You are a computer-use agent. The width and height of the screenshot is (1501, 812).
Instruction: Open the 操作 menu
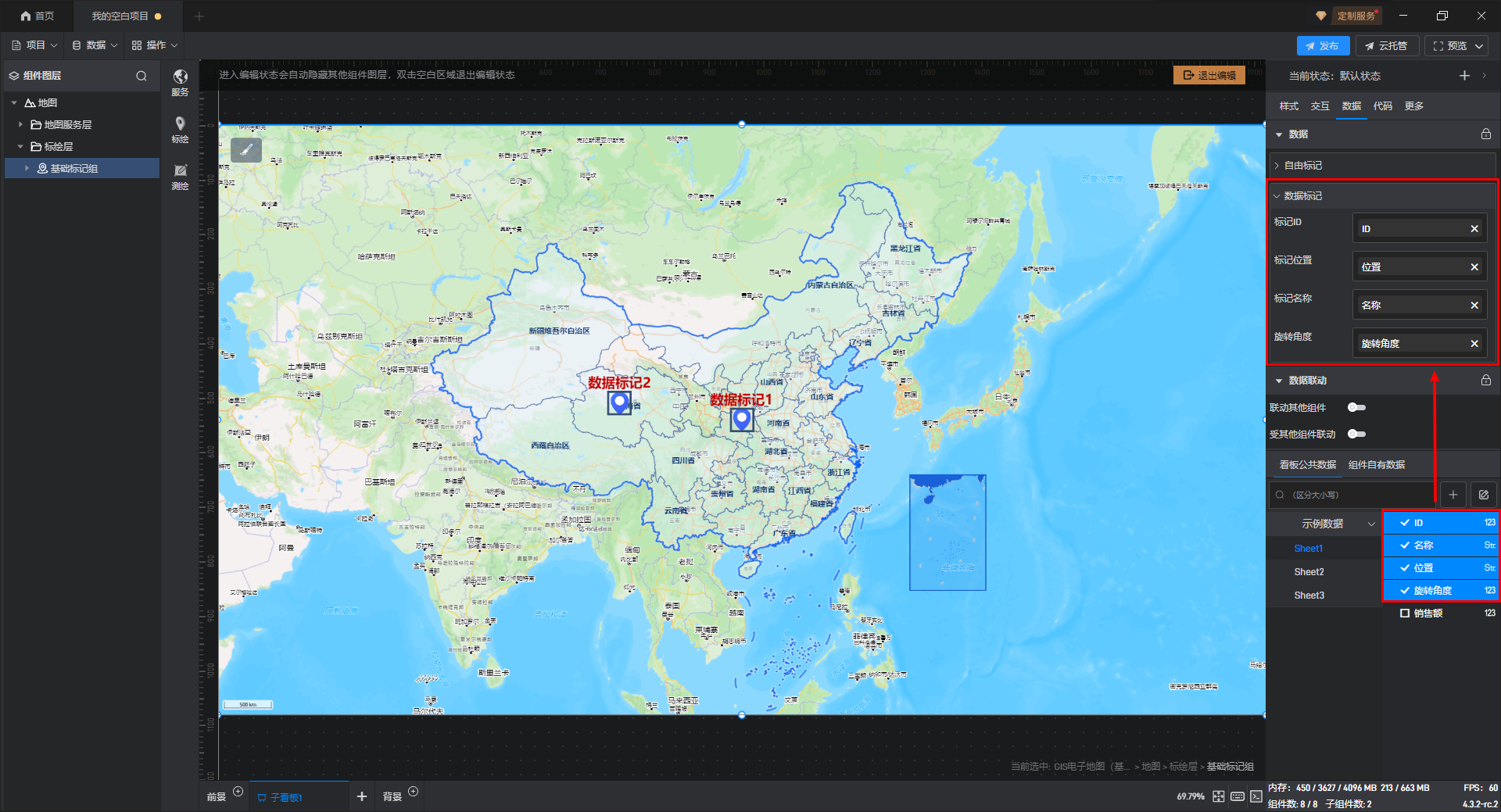[155, 45]
